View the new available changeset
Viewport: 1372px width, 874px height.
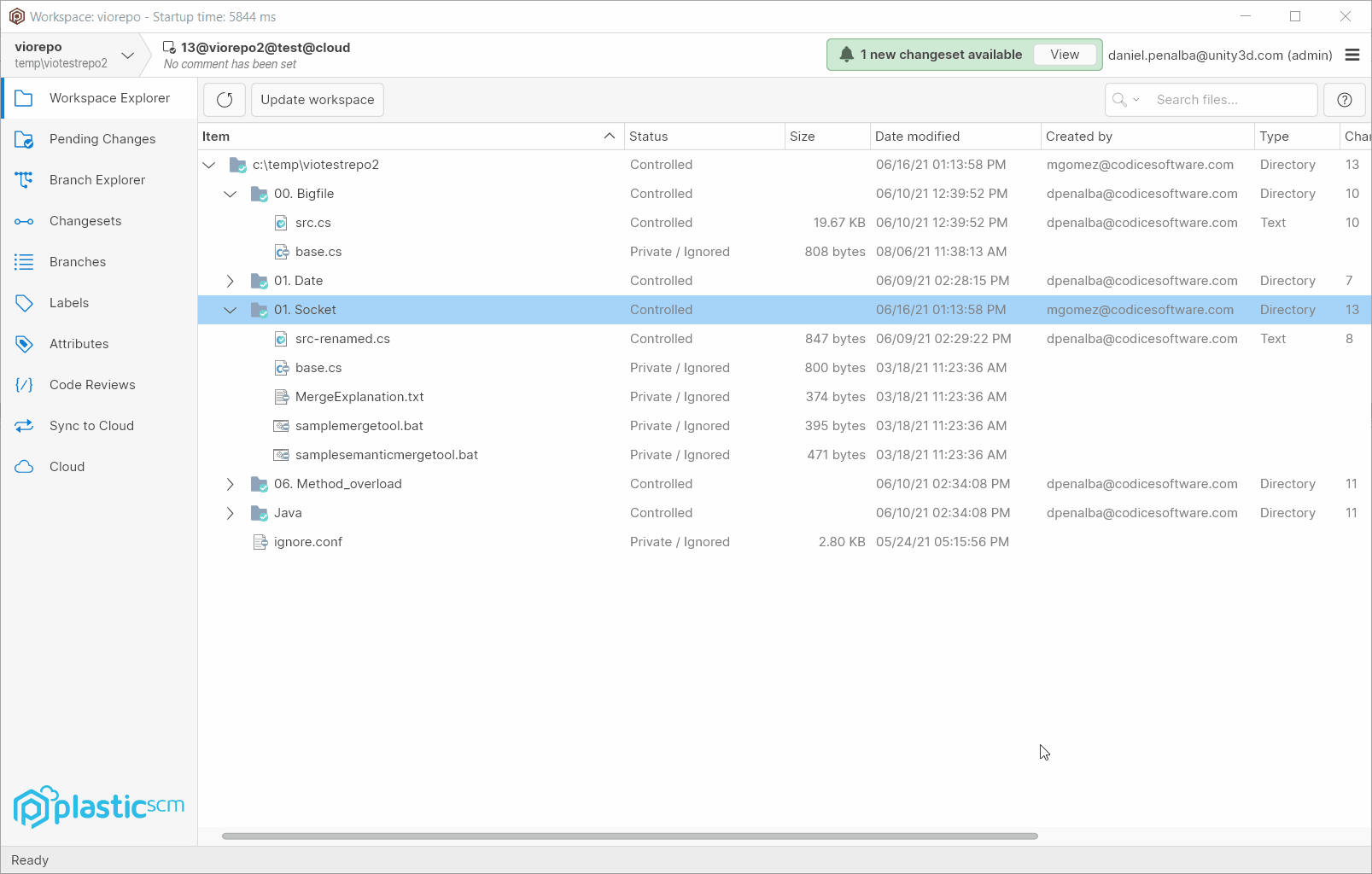[x=1065, y=54]
